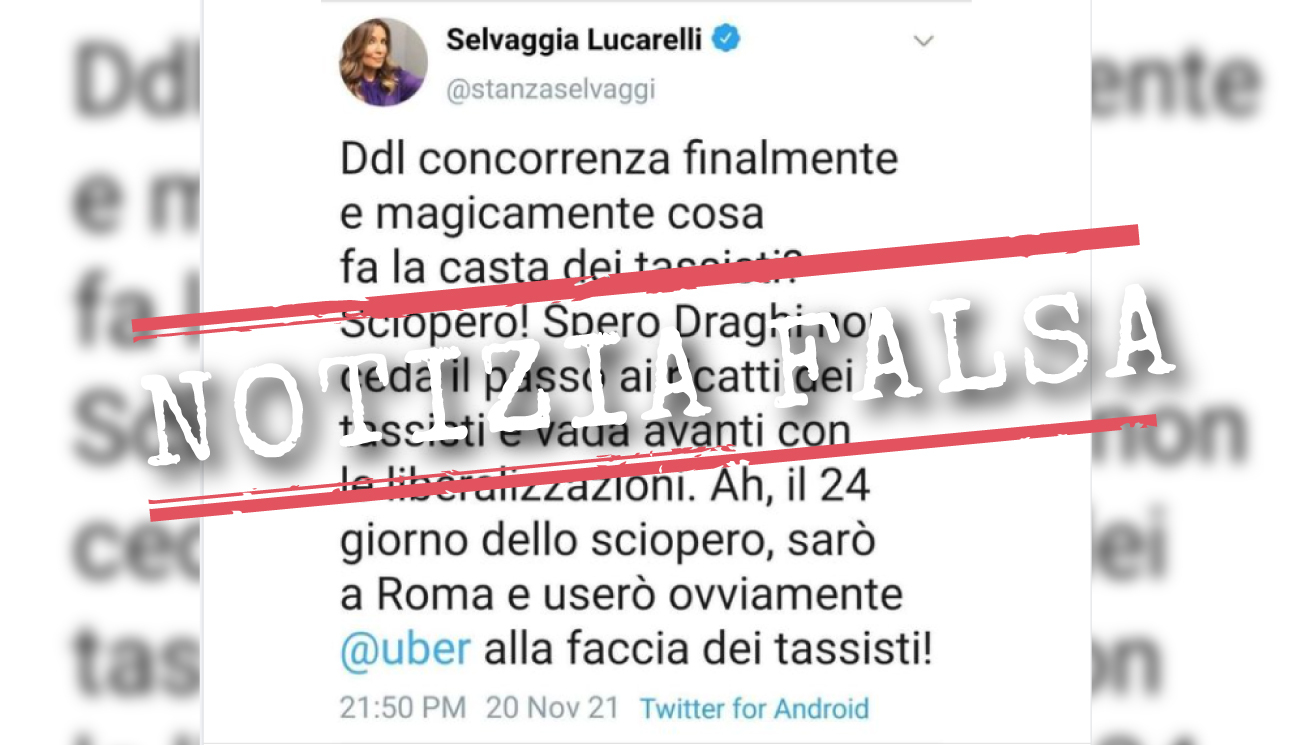The height and width of the screenshot is (745, 1300).
Task: Open the @uber mention link
Action: [405, 650]
